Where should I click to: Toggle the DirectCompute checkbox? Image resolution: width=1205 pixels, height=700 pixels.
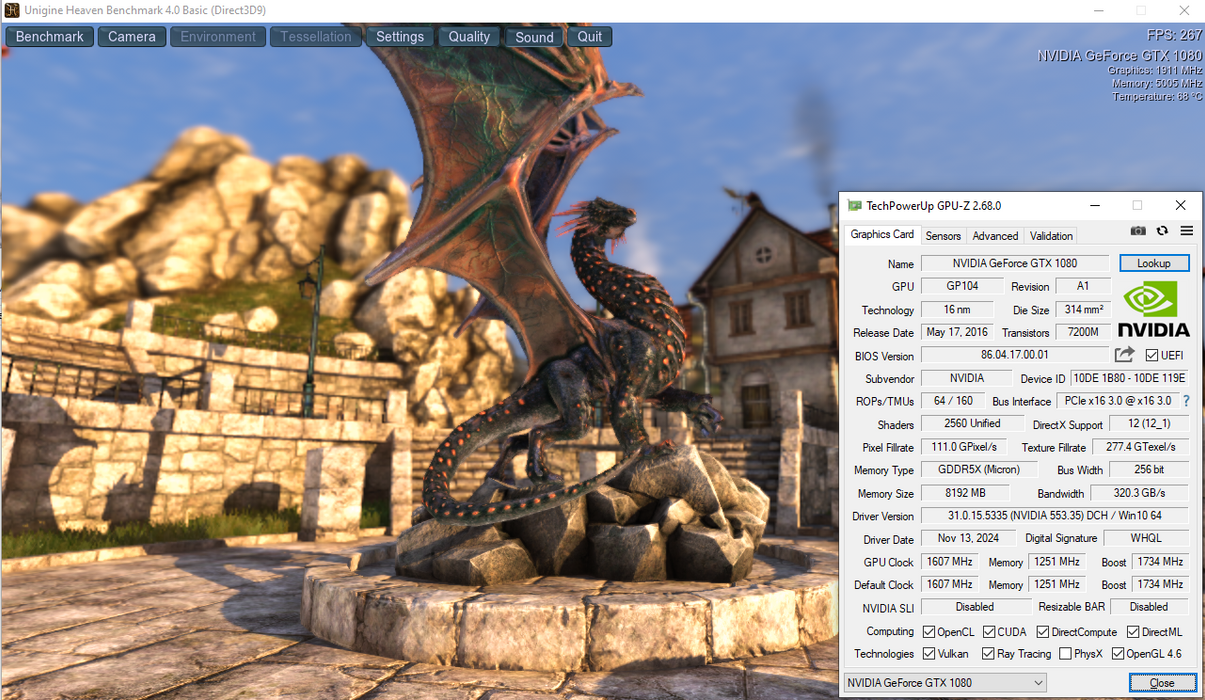tap(1043, 632)
